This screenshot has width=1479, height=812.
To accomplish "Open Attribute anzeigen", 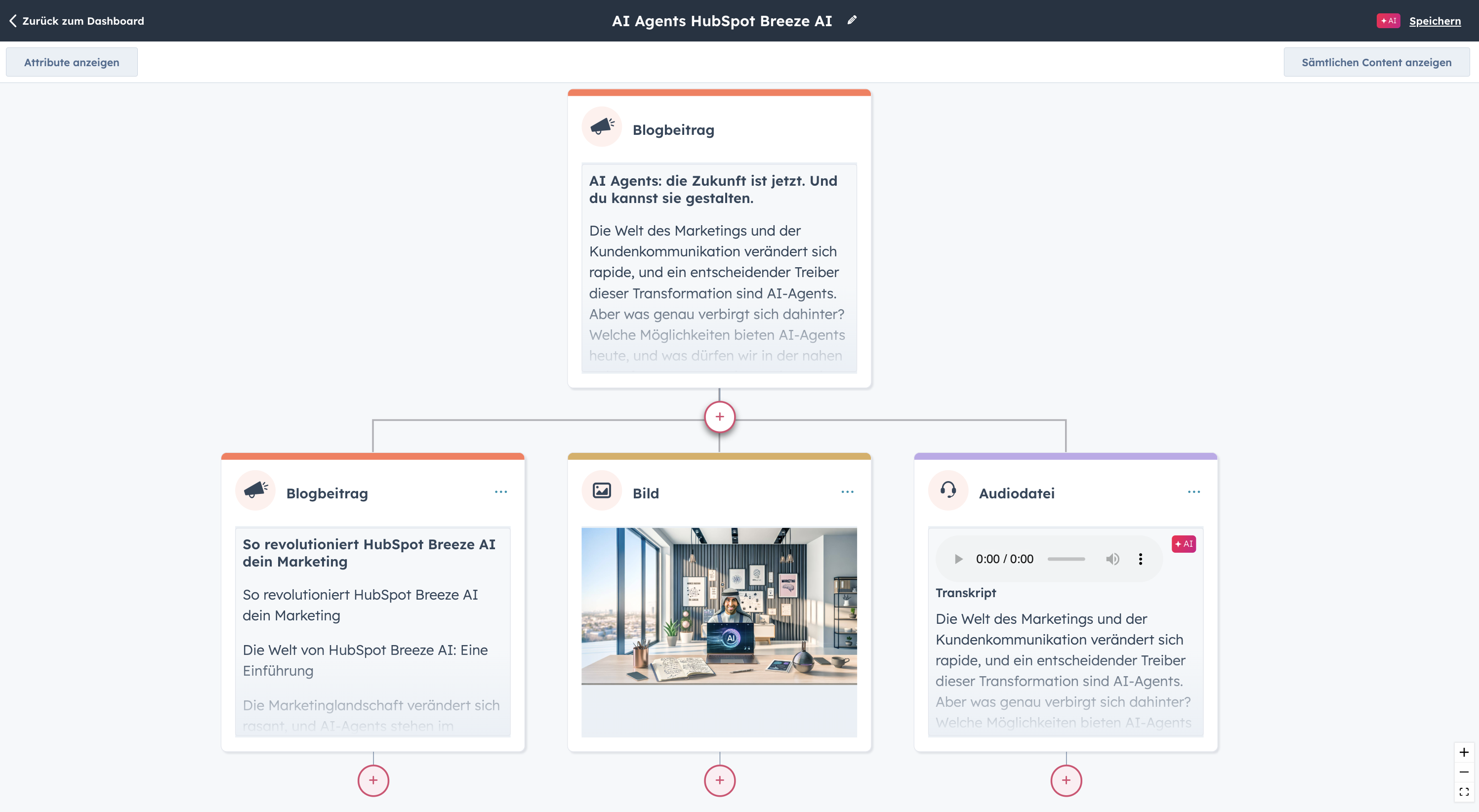I will coord(72,62).
